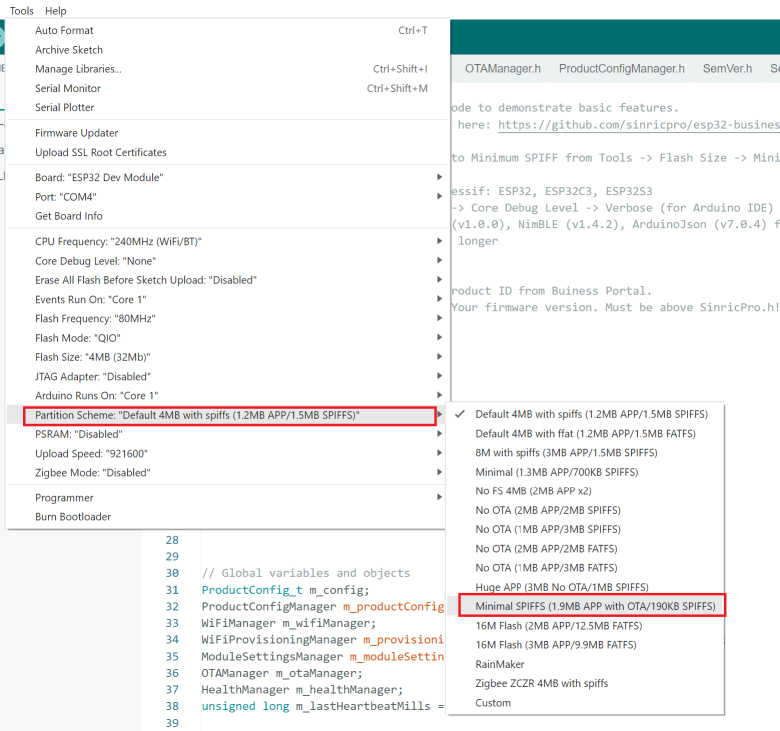780x731 pixels.
Task: Click Get Board Info
Action: pos(227,215)
